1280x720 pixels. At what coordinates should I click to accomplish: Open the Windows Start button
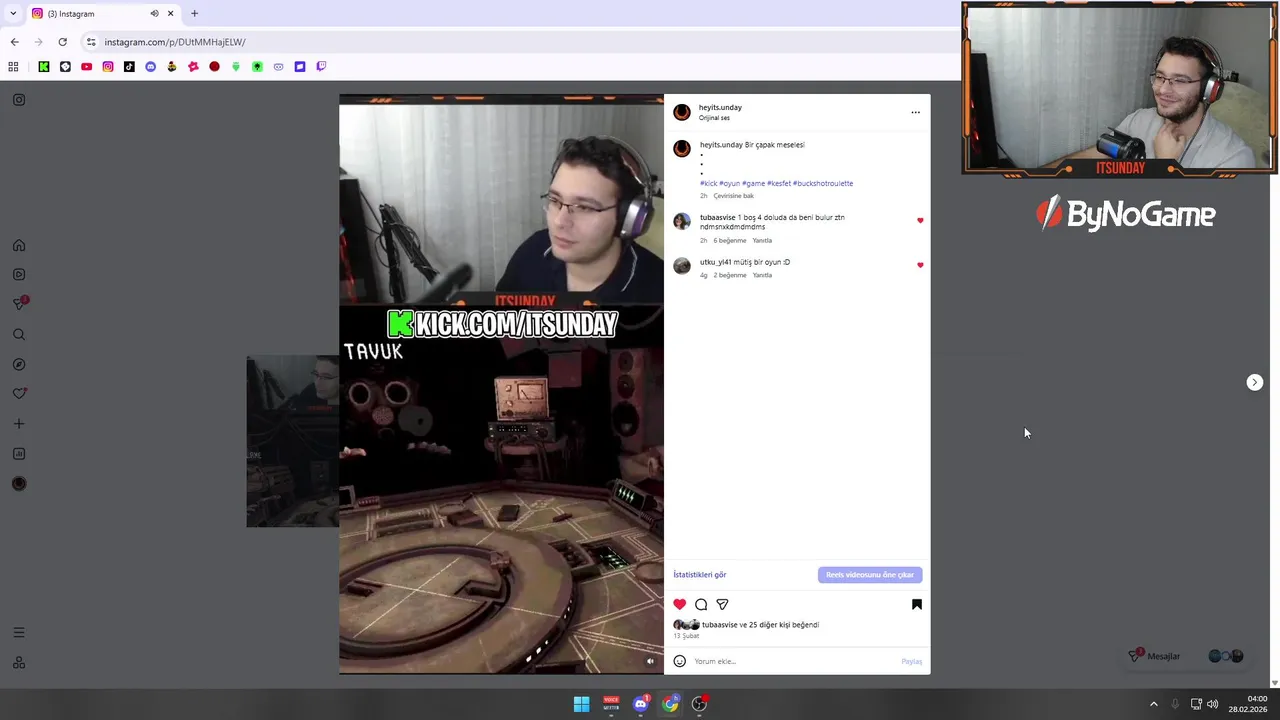581,704
